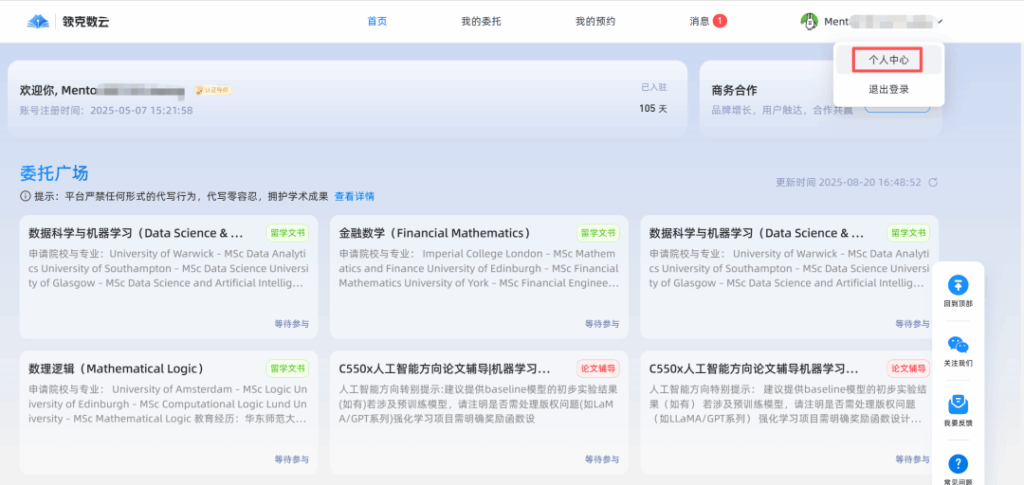Select 个人中心 from the dropdown menu
Image resolution: width=1024 pixels, height=485 pixels.
tap(888, 60)
